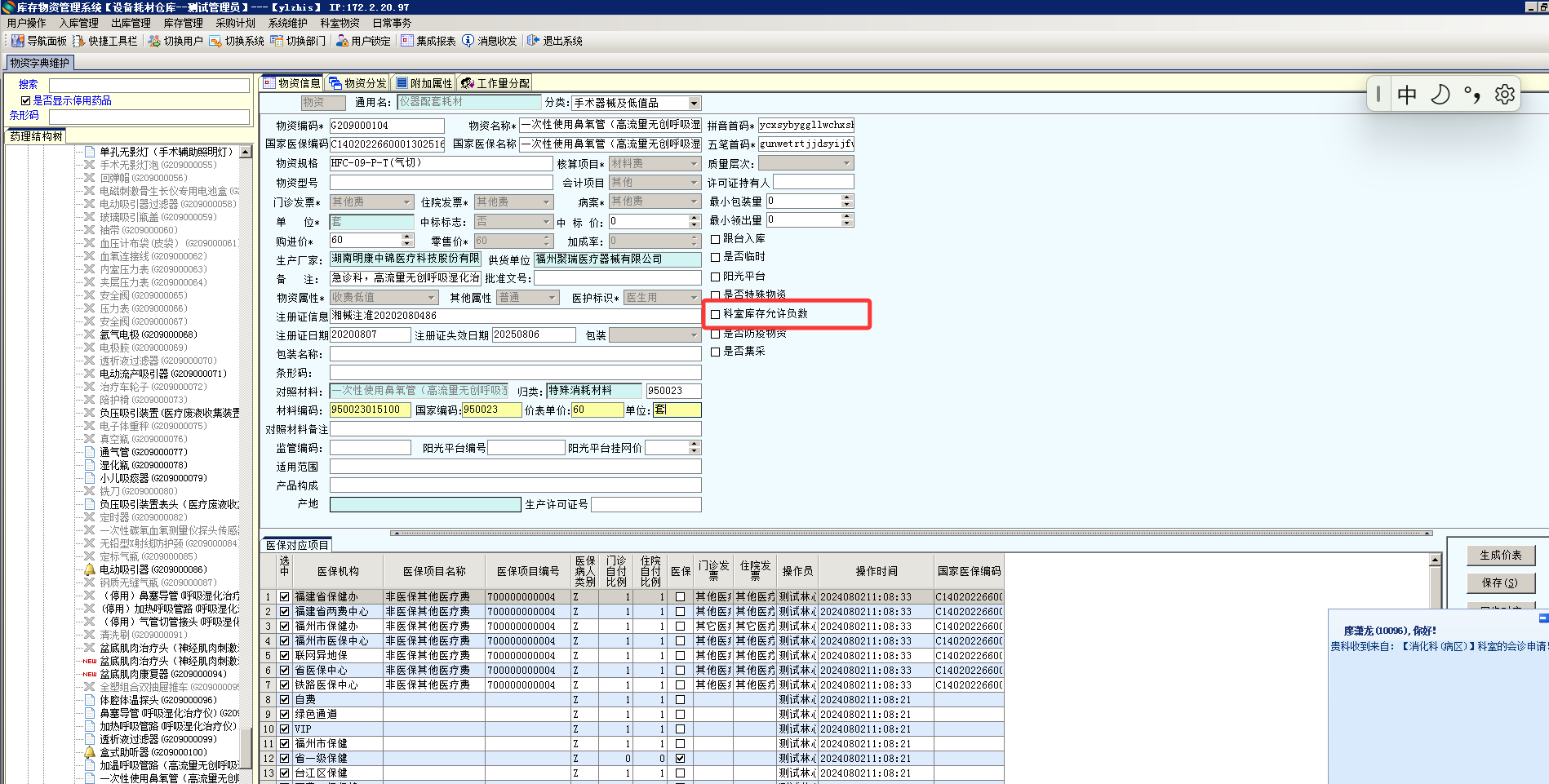Expand the 质量层次 dropdown
The width and height of the screenshot is (1549, 784).
click(846, 163)
